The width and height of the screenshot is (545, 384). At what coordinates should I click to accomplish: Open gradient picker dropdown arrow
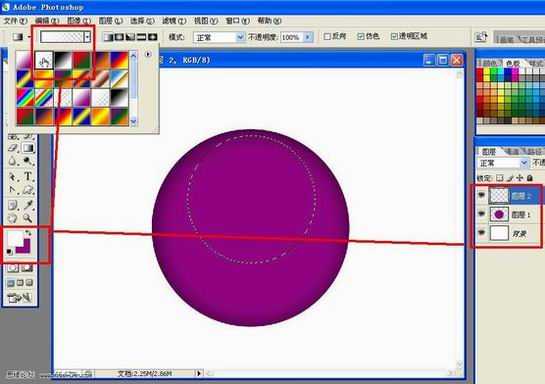tap(87, 36)
